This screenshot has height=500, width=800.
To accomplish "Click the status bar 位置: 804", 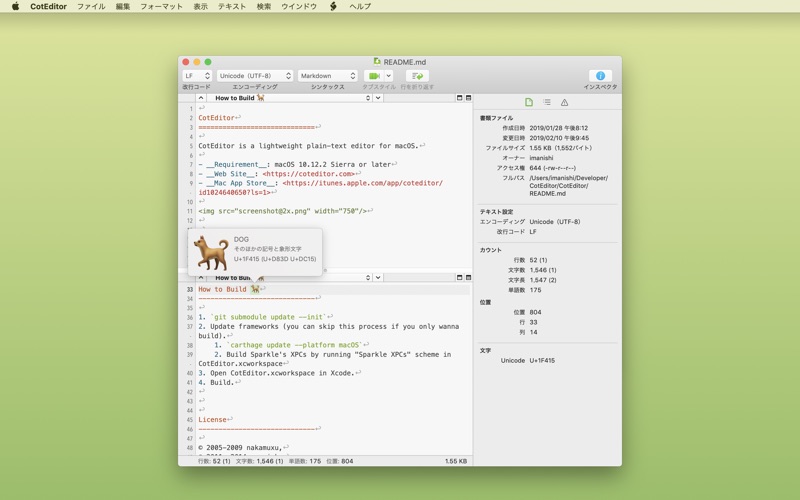I will pyautogui.click(x=340, y=461).
